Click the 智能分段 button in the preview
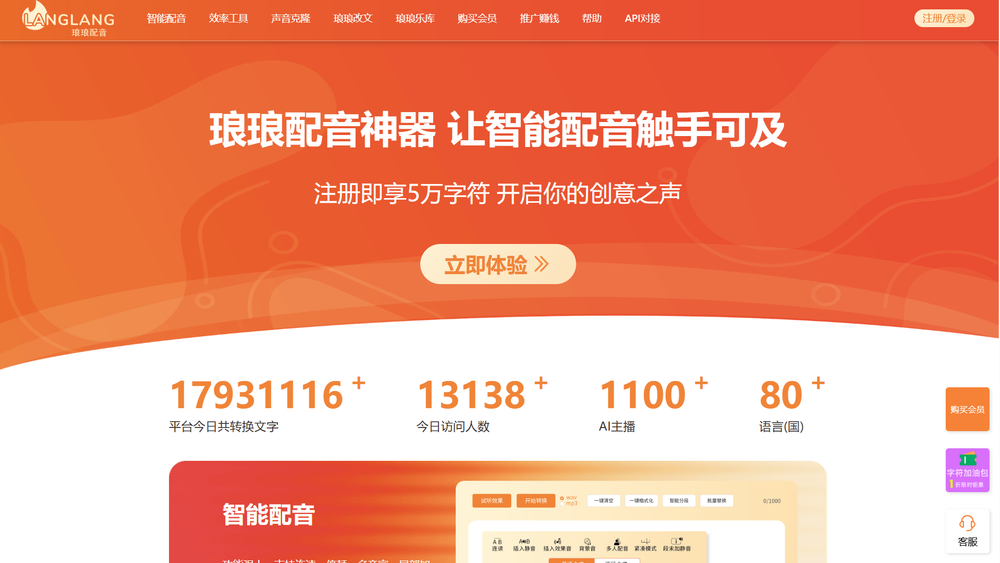The height and width of the screenshot is (563, 1000). pyautogui.click(x=679, y=501)
